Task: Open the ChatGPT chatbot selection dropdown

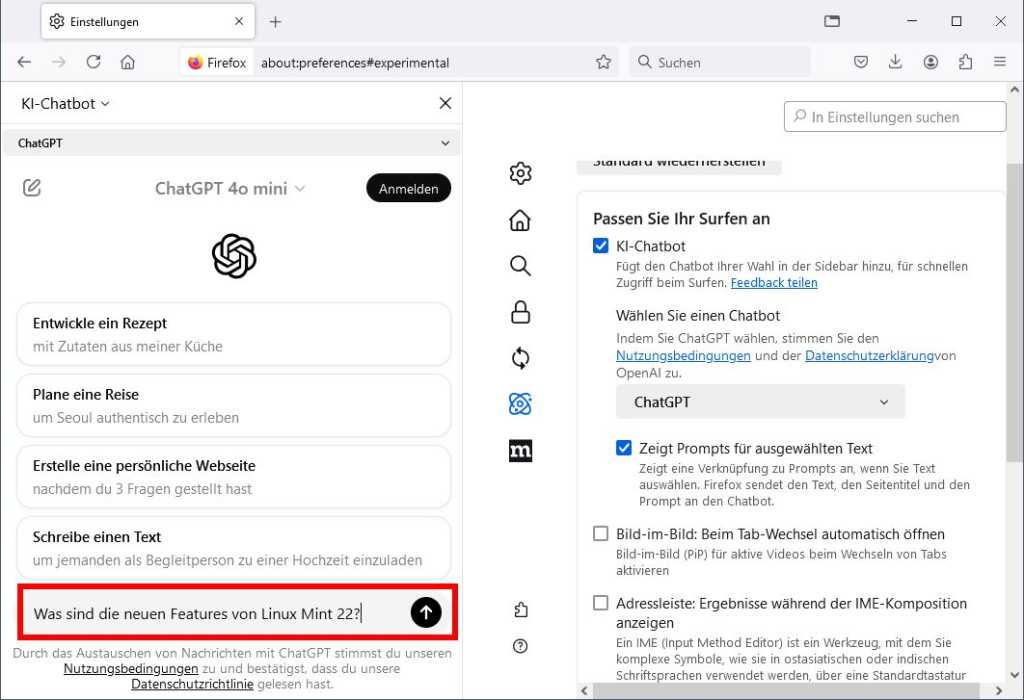Action: (x=760, y=402)
